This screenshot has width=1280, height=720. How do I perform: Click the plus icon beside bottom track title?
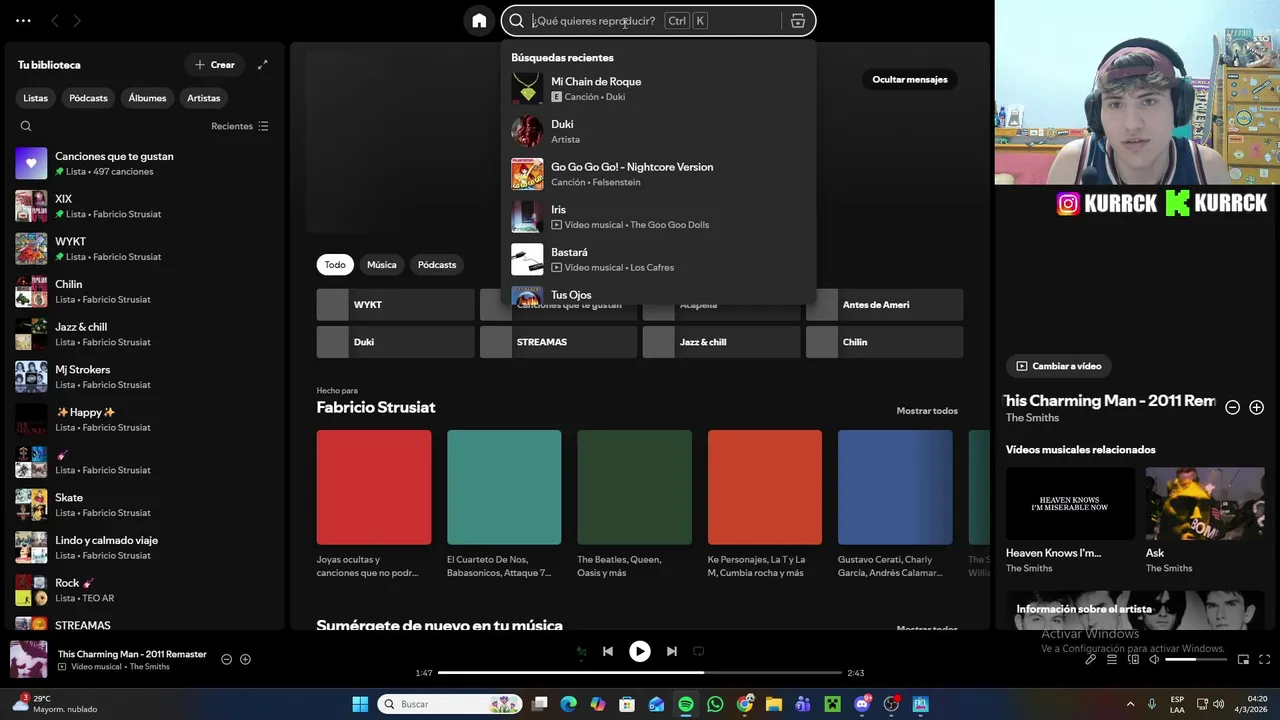pyautogui.click(x=245, y=659)
